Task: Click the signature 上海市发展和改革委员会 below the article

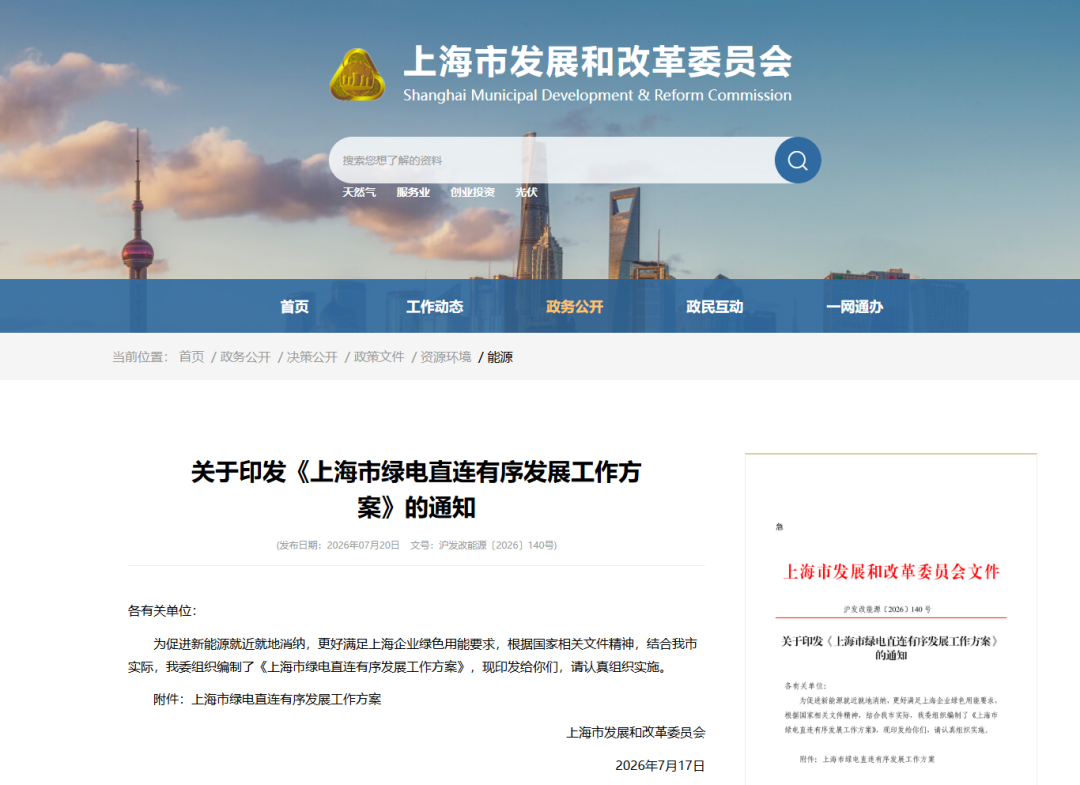Action: pos(636,732)
